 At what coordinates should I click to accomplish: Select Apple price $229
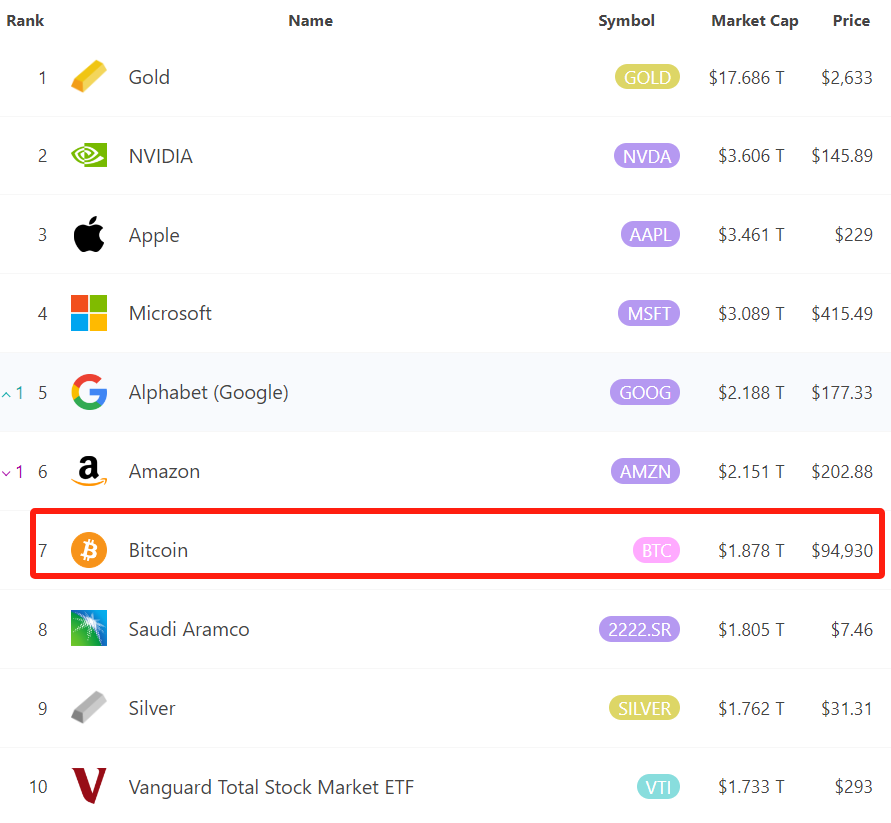coord(853,235)
